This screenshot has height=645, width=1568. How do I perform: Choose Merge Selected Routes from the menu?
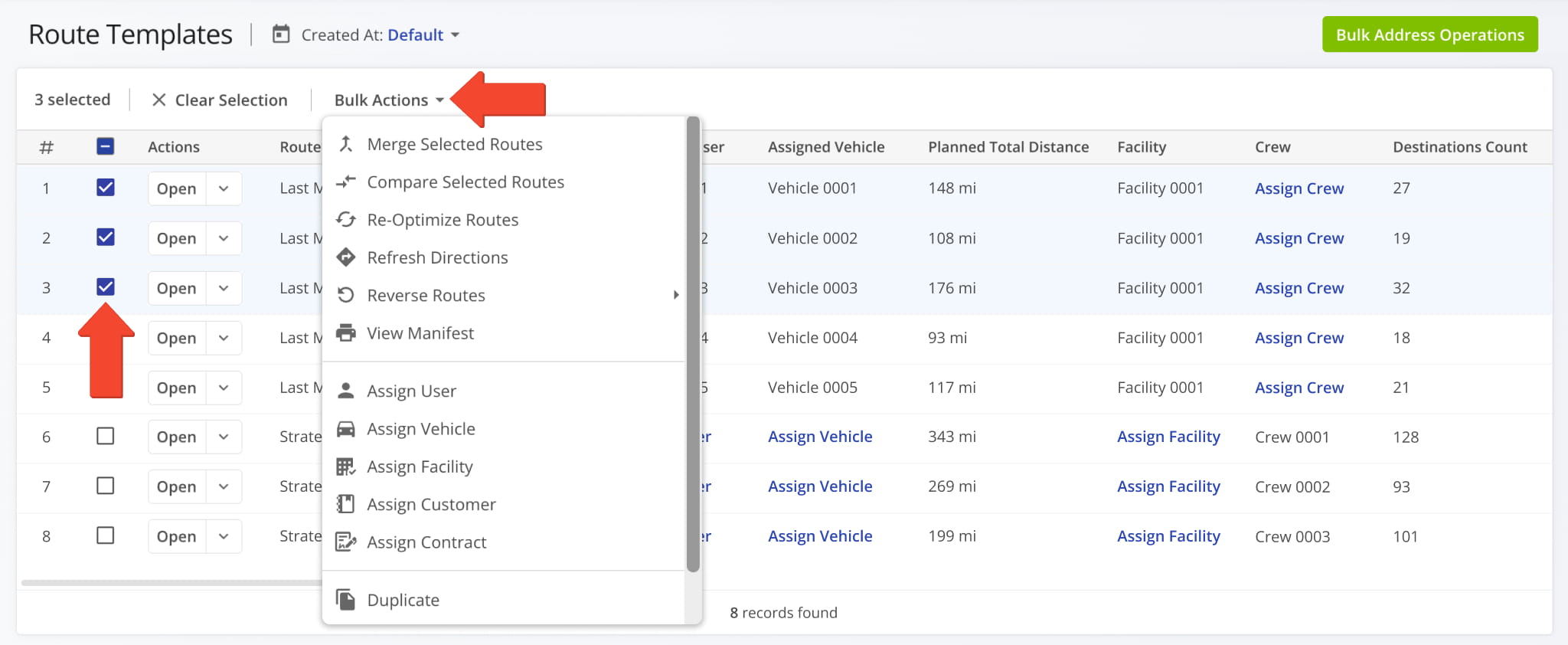(x=504, y=144)
